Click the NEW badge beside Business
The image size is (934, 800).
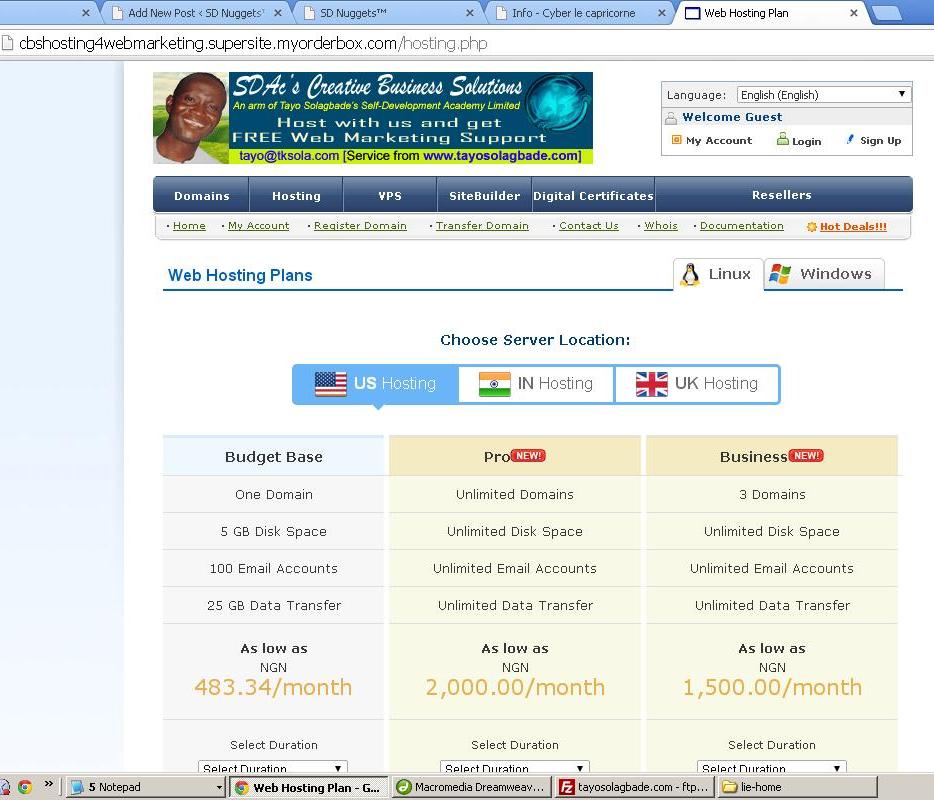pos(807,456)
